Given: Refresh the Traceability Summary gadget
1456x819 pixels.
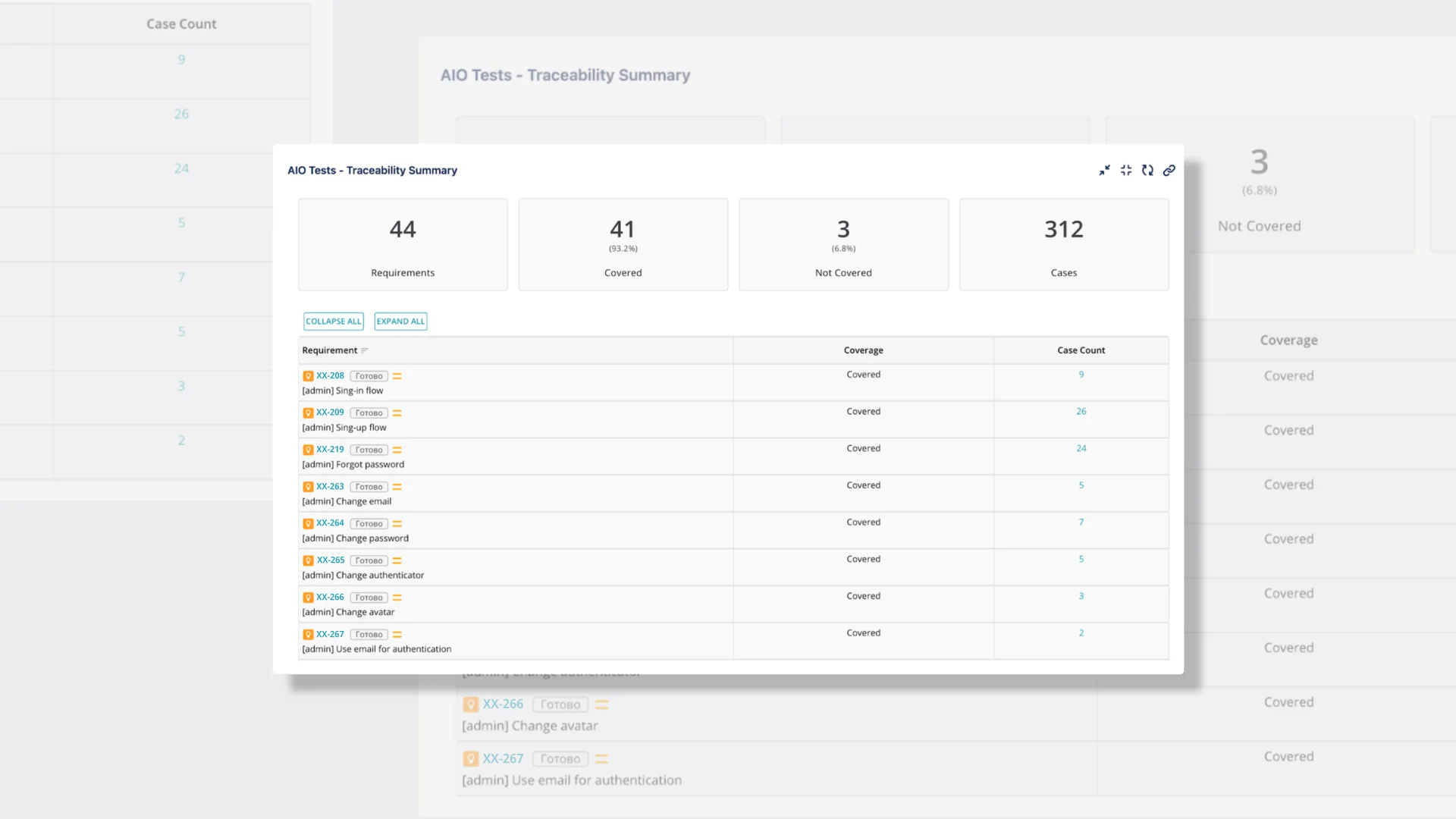Looking at the screenshot, I should click(x=1147, y=171).
